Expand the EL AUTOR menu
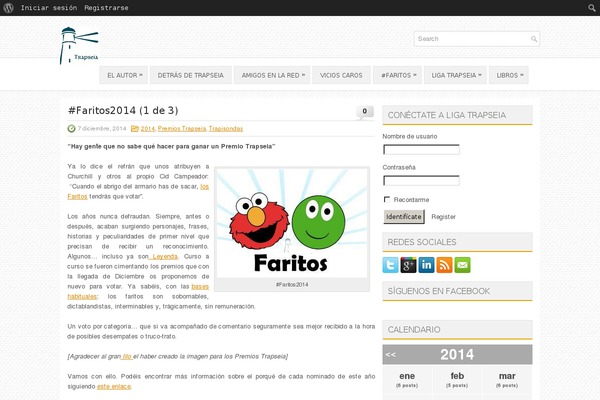This screenshot has height=400, width=600. (124, 75)
